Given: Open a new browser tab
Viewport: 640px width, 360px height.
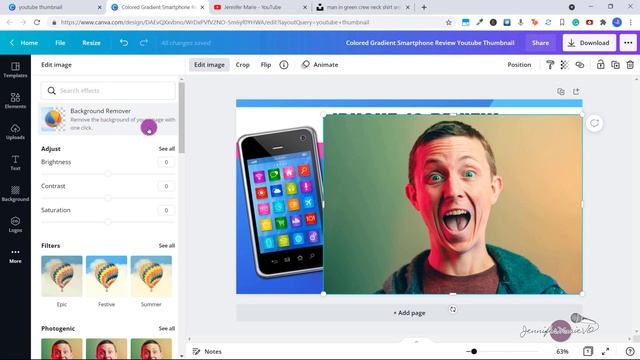Looking at the screenshot, I should tap(424, 7).
